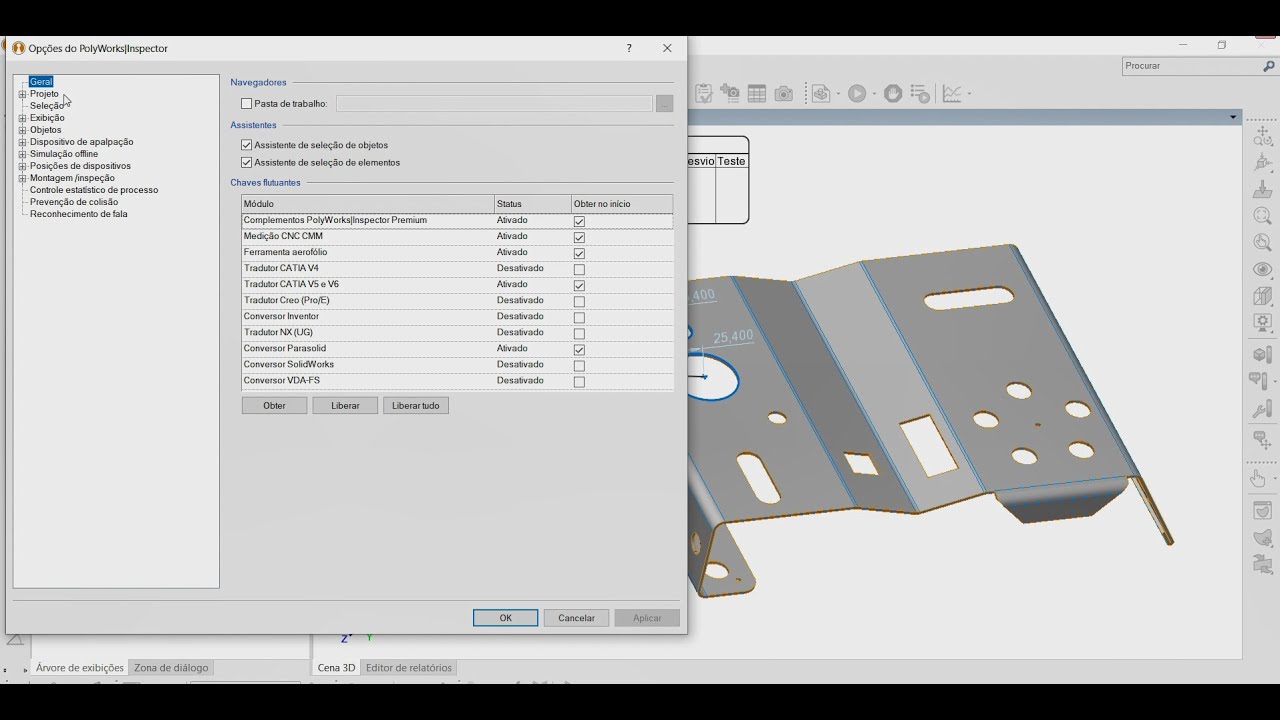Click the wrench icon in right toolbar

pyautogui.click(x=1262, y=409)
